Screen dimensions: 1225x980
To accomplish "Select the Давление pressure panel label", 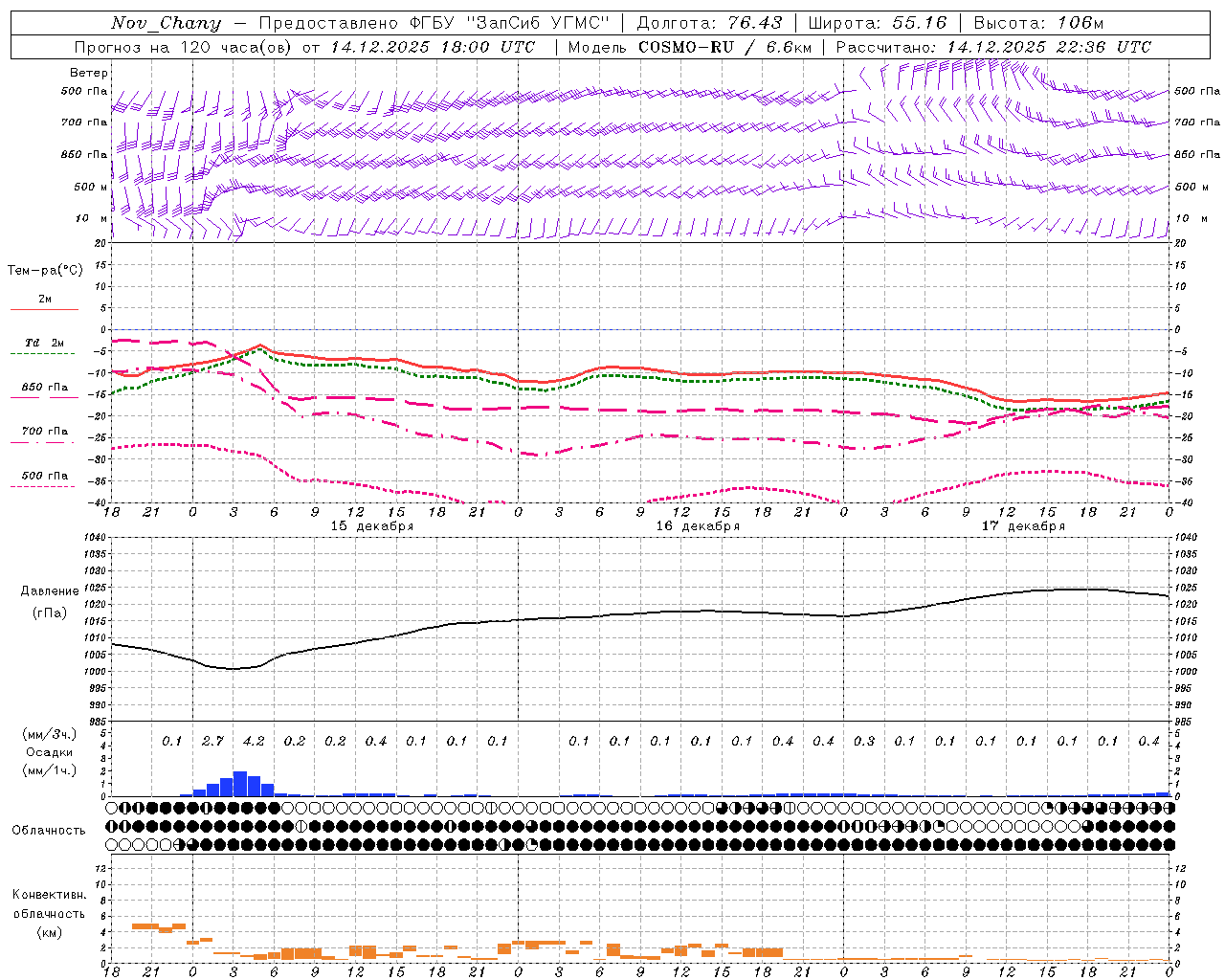I will pyautogui.click(x=50, y=591).
